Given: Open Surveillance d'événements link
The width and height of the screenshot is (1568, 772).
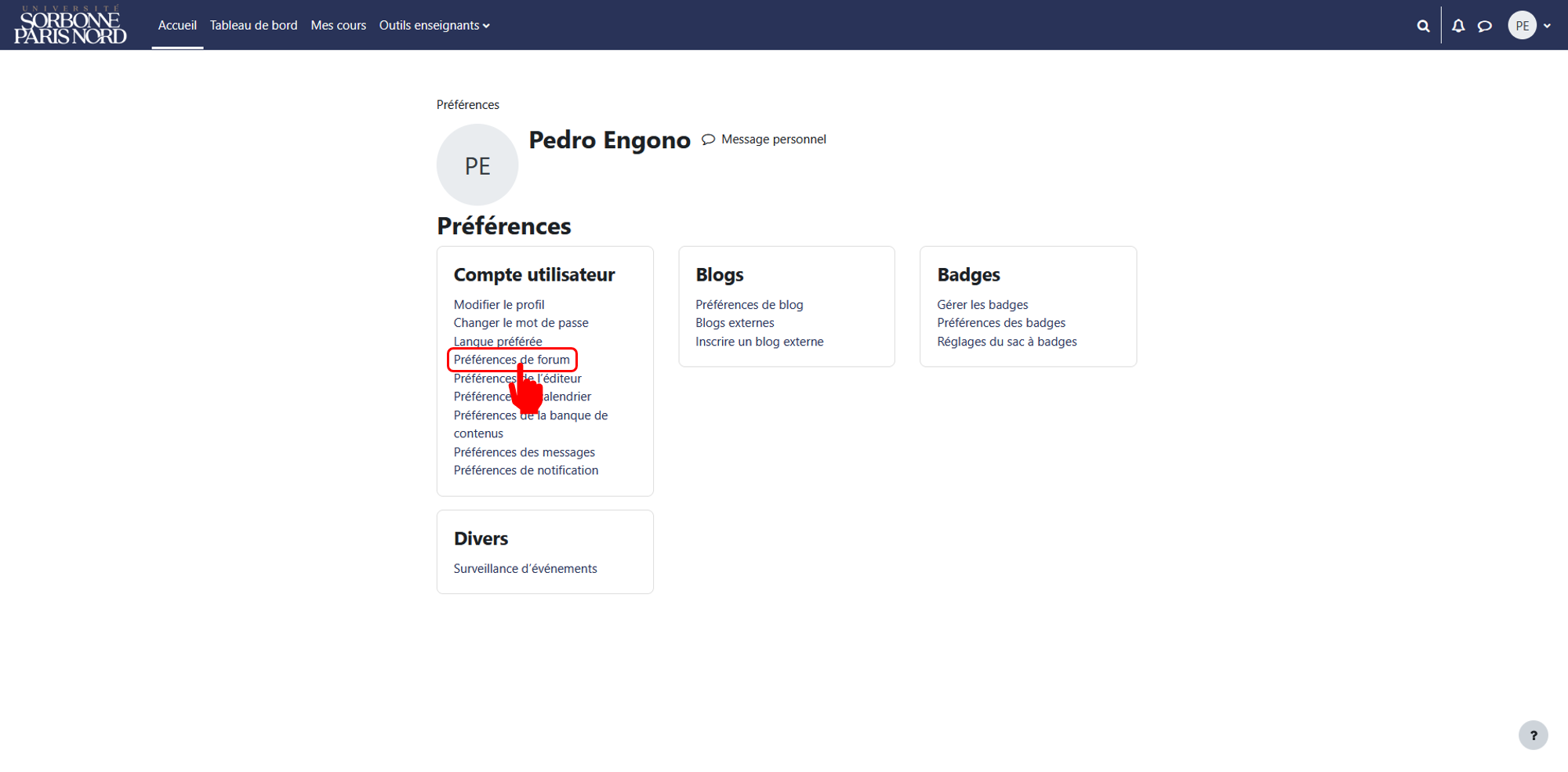Looking at the screenshot, I should pyautogui.click(x=525, y=569).
